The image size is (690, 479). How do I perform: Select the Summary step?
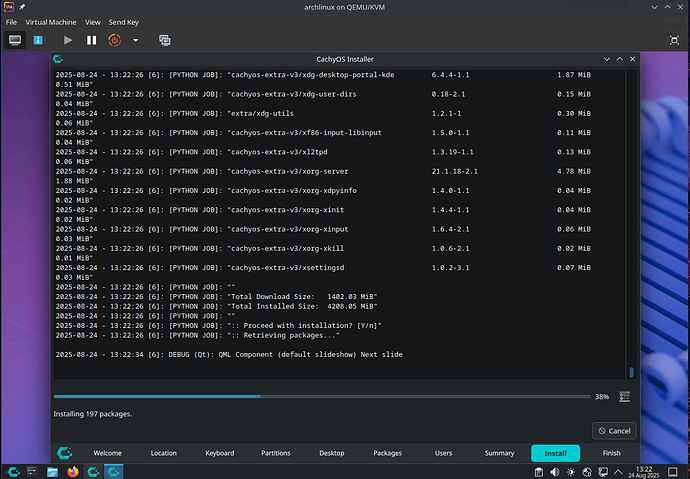click(x=499, y=453)
